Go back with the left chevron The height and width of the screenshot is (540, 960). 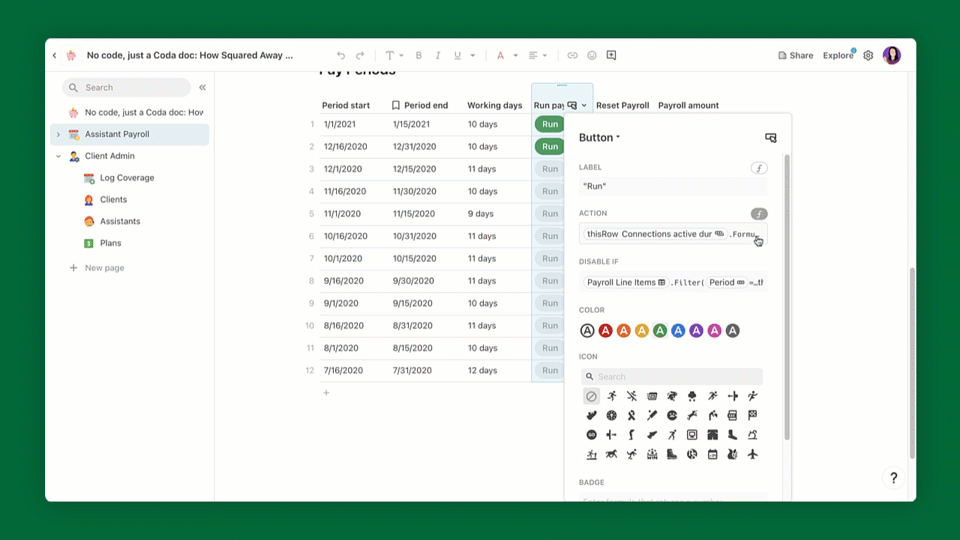54,55
